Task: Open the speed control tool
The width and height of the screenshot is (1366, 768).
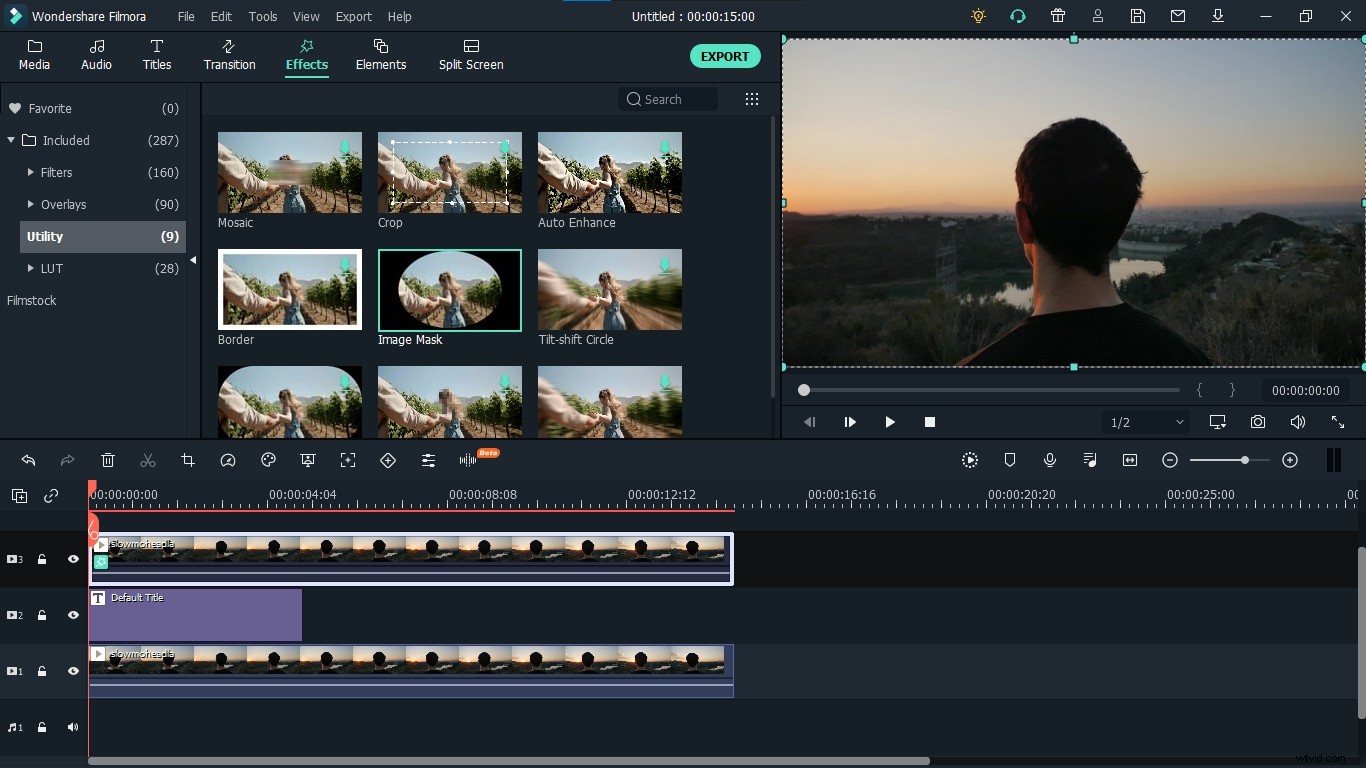Action: (x=228, y=460)
